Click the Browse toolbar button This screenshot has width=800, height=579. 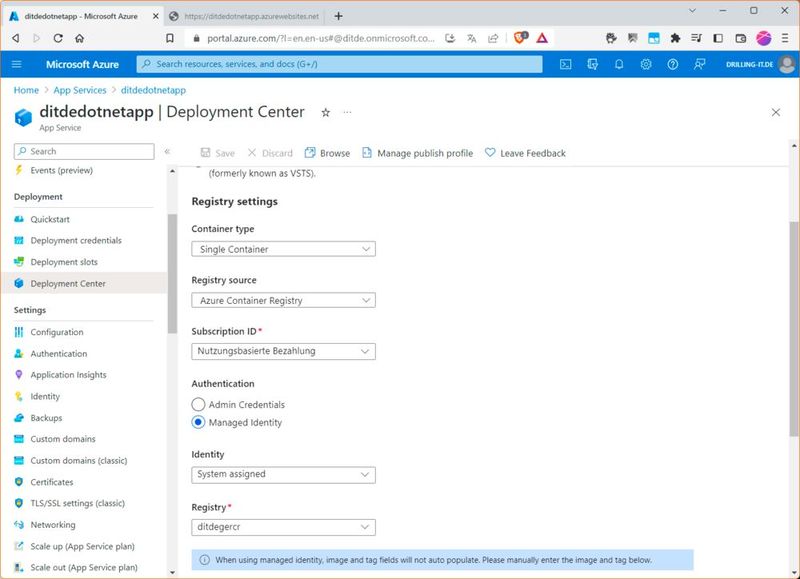coord(327,153)
